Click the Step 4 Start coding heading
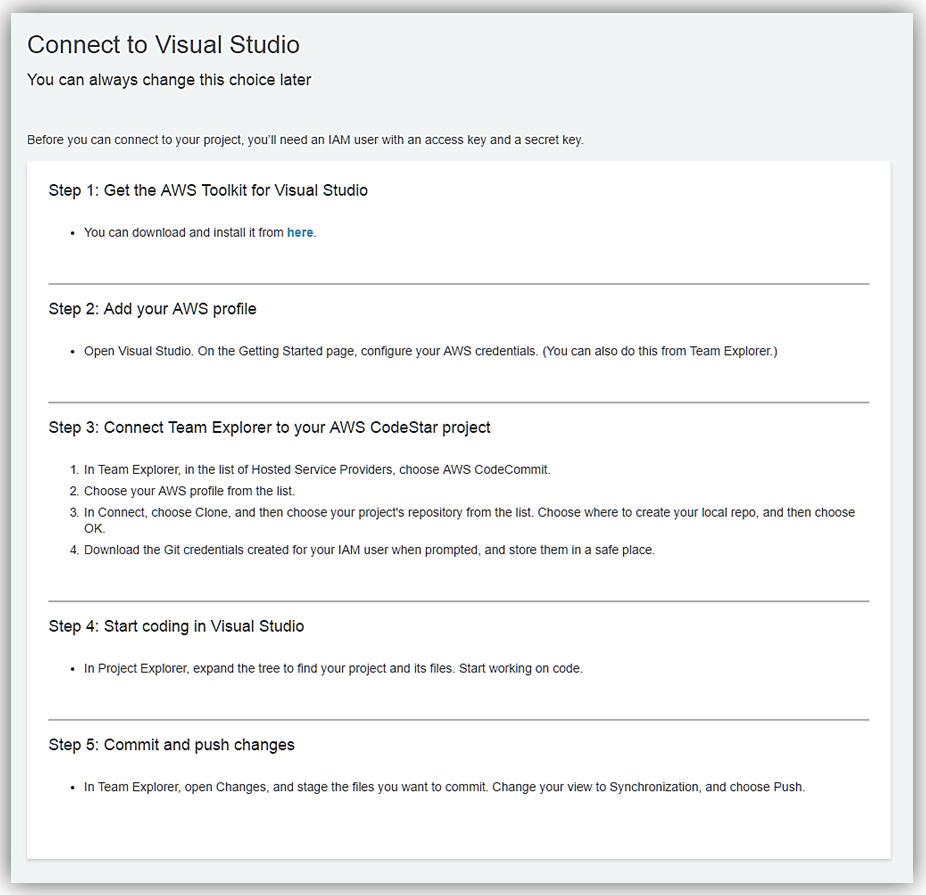Image resolution: width=926 pixels, height=895 pixels. pyautogui.click(x=176, y=626)
